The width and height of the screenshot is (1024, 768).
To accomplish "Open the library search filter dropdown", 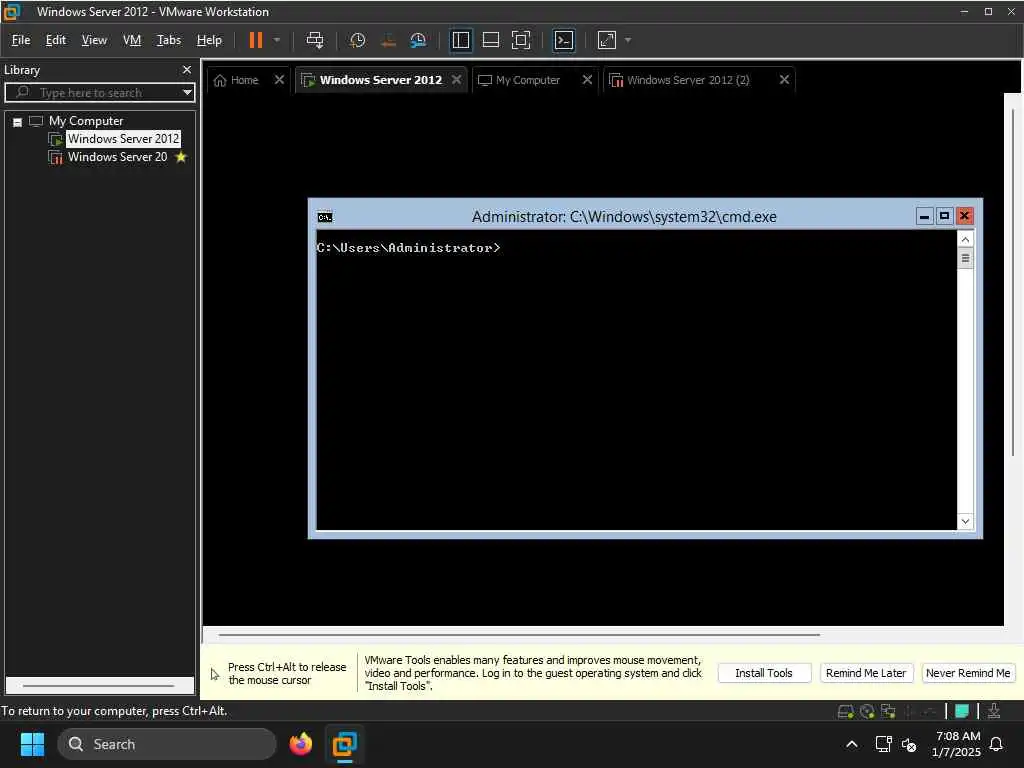I will pos(187,92).
